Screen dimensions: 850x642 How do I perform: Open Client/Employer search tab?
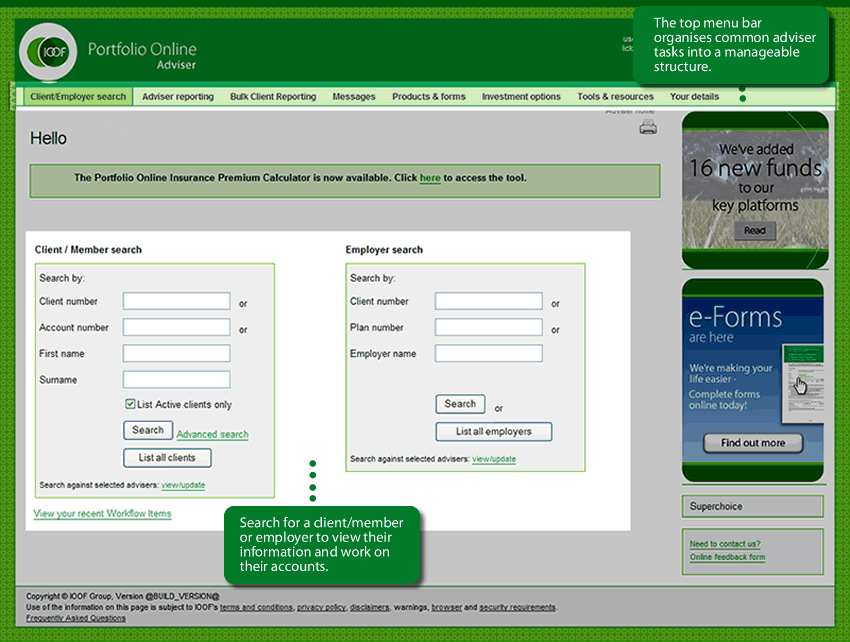coord(78,97)
